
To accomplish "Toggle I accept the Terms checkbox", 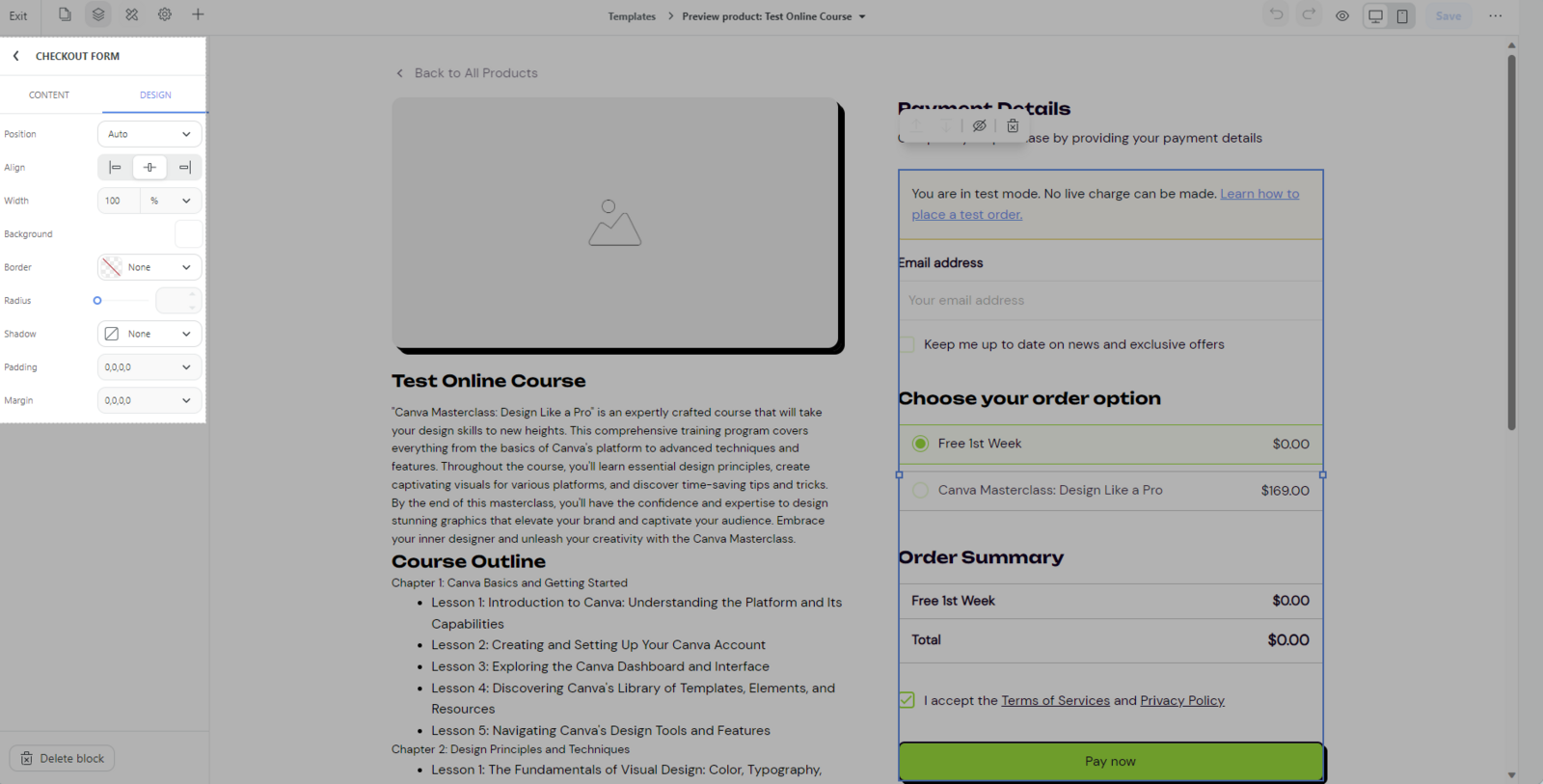I will (x=907, y=700).
